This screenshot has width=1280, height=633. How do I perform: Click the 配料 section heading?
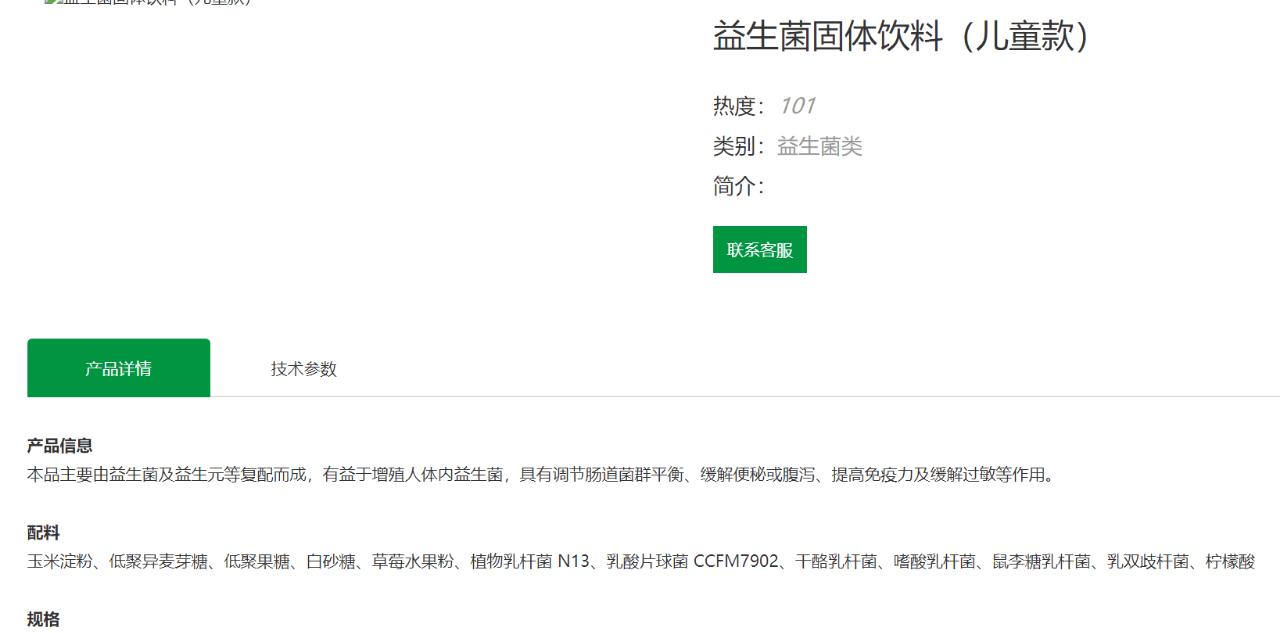coord(44,533)
